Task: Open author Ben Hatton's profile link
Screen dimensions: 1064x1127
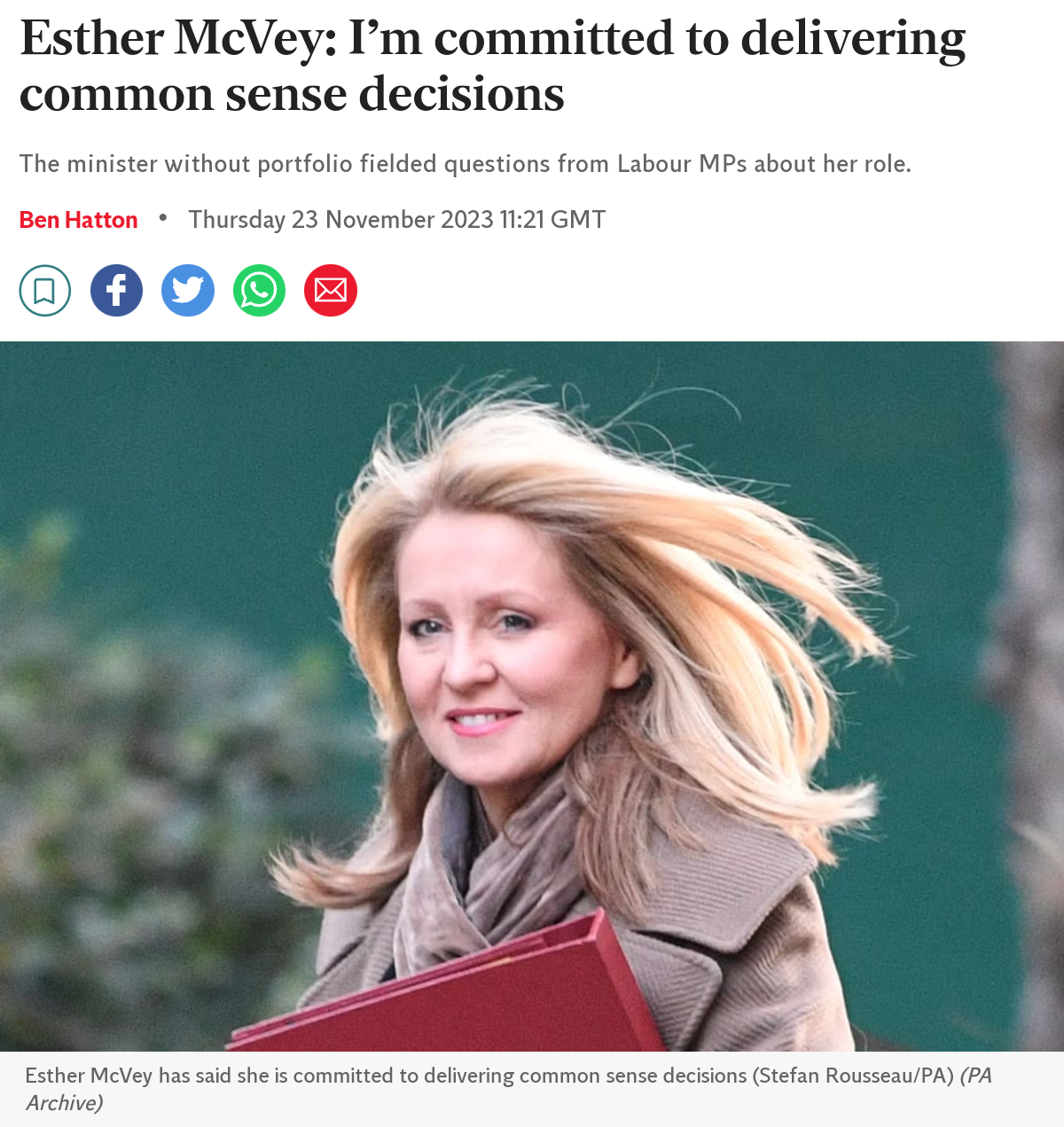Action: click(79, 220)
